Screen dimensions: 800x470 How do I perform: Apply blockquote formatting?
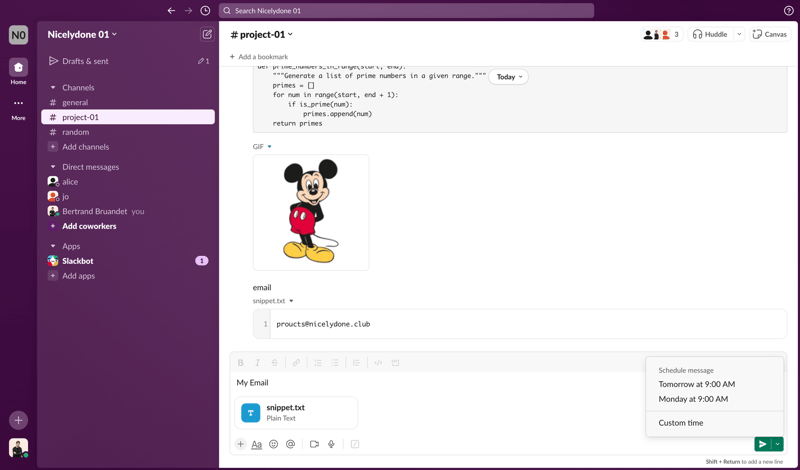coord(356,363)
